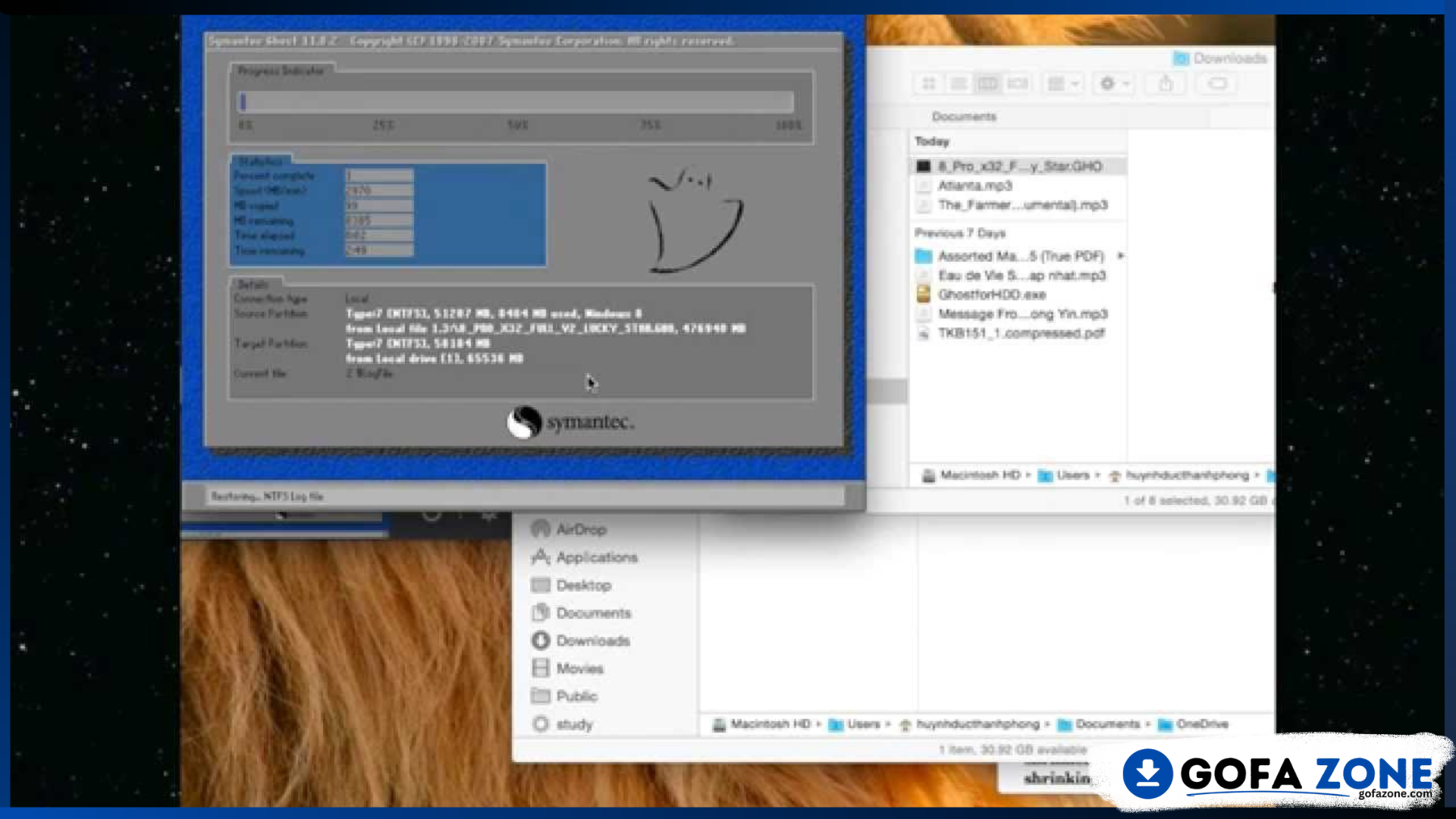Open Movies in lower Finder sidebar
This screenshot has width=1456, height=819.
[568, 668]
